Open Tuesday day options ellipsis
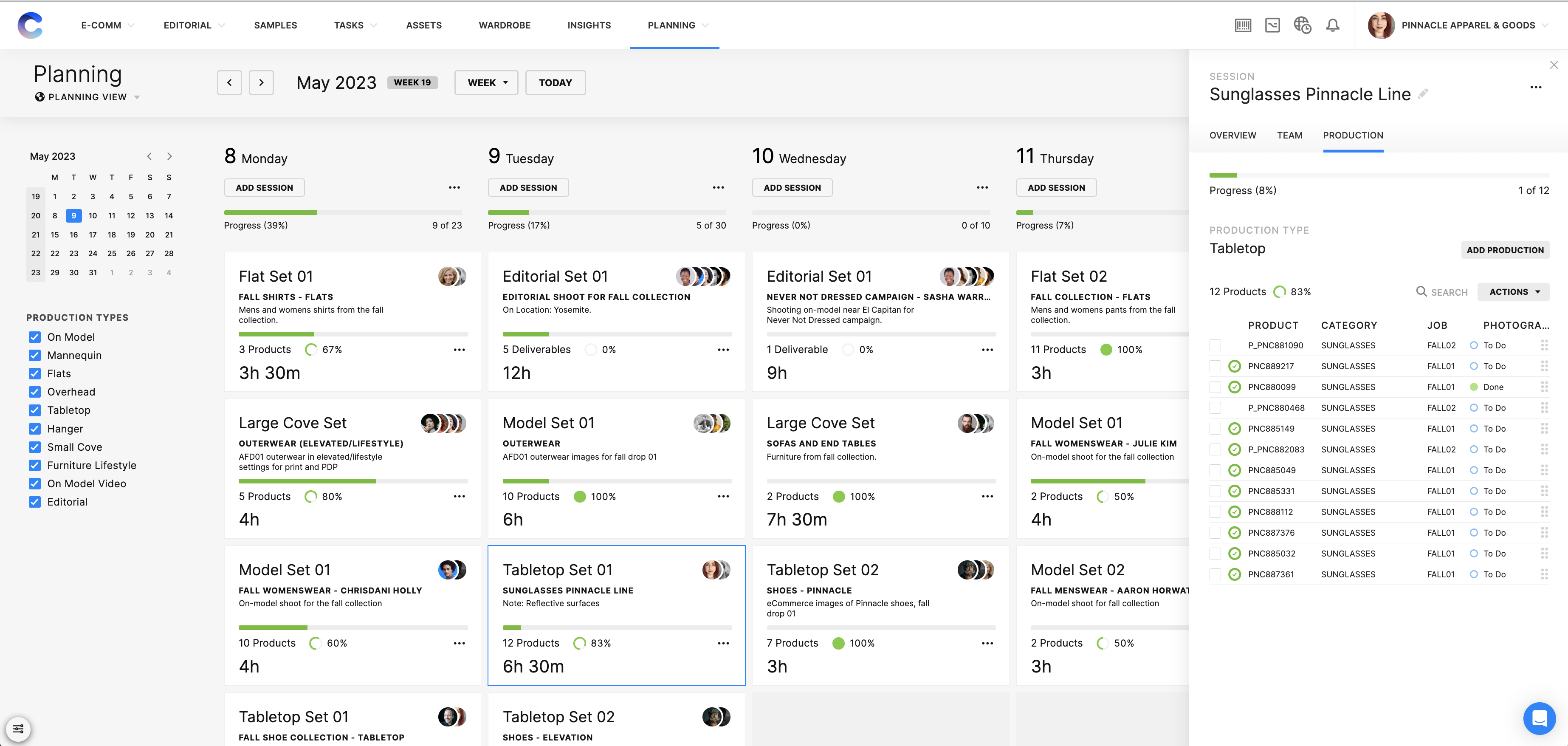Image resolution: width=1568 pixels, height=746 pixels. 718,188
